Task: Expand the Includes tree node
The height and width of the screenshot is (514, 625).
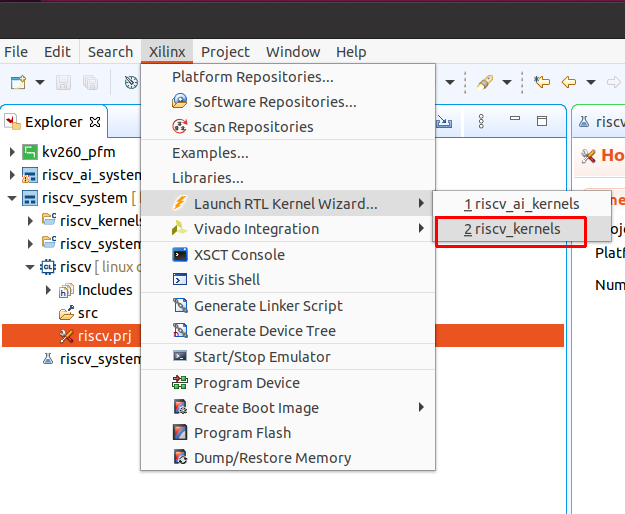Action: tap(48, 290)
